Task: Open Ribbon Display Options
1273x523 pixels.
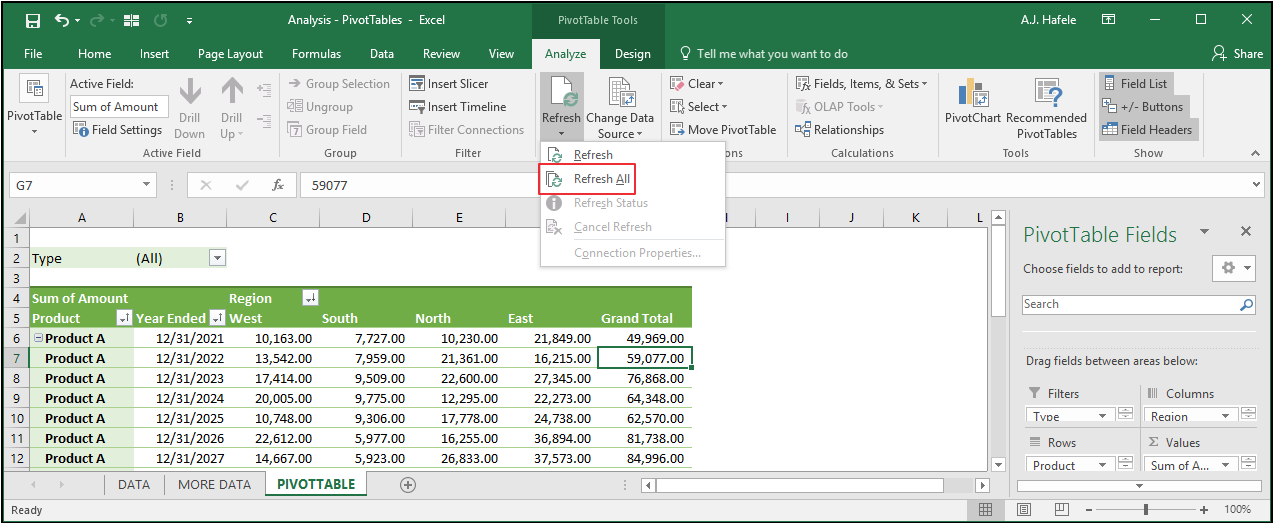Action: coord(1108,20)
